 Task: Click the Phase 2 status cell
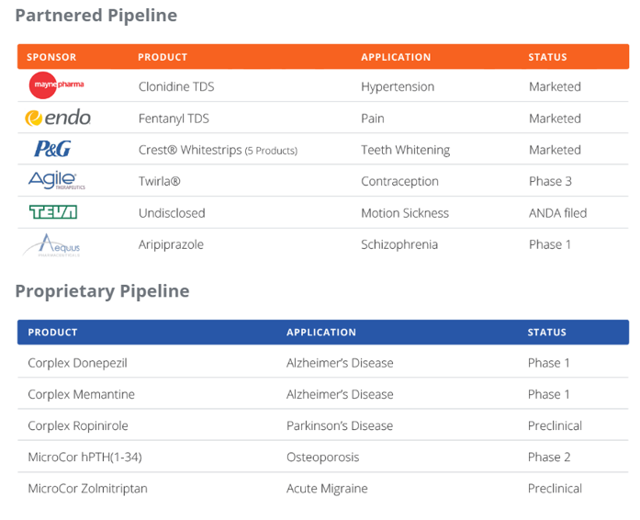(x=549, y=457)
